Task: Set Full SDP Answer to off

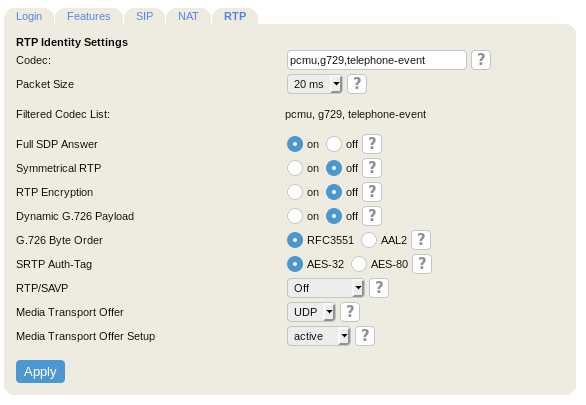Action: click(x=334, y=144)
